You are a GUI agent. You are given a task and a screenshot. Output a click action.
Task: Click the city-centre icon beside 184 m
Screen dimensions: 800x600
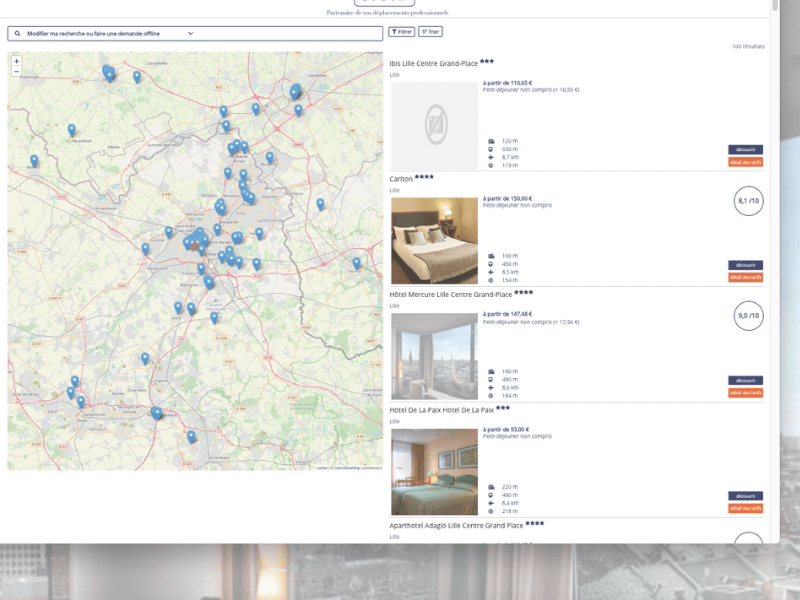[491, 396]
